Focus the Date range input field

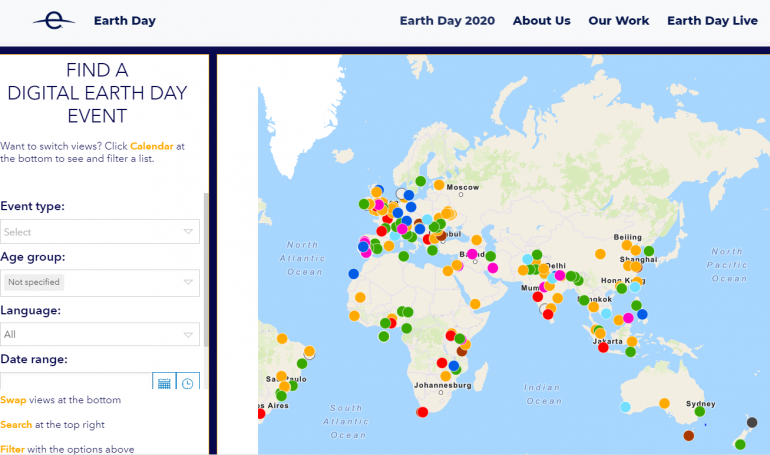(x=76, y=381)
